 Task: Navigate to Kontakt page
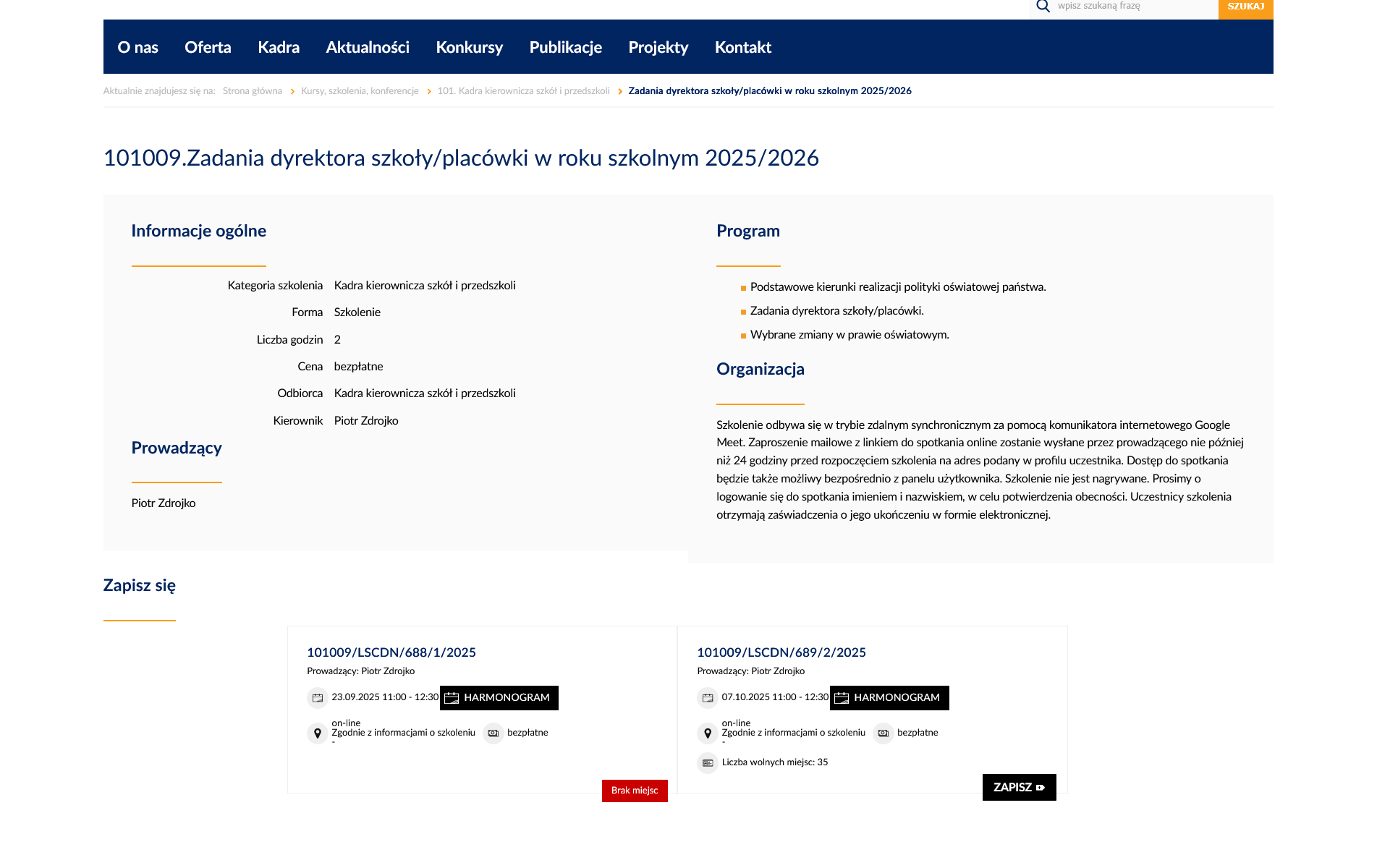[742, 48]
